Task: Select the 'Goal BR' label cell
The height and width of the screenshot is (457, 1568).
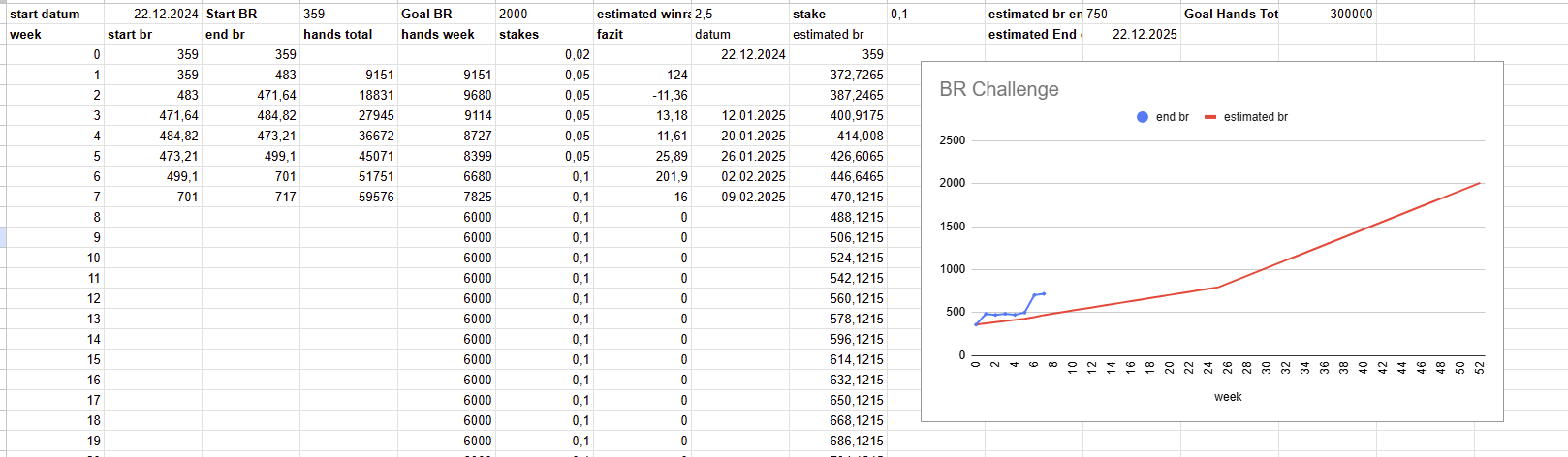Action: pos(447,14)
